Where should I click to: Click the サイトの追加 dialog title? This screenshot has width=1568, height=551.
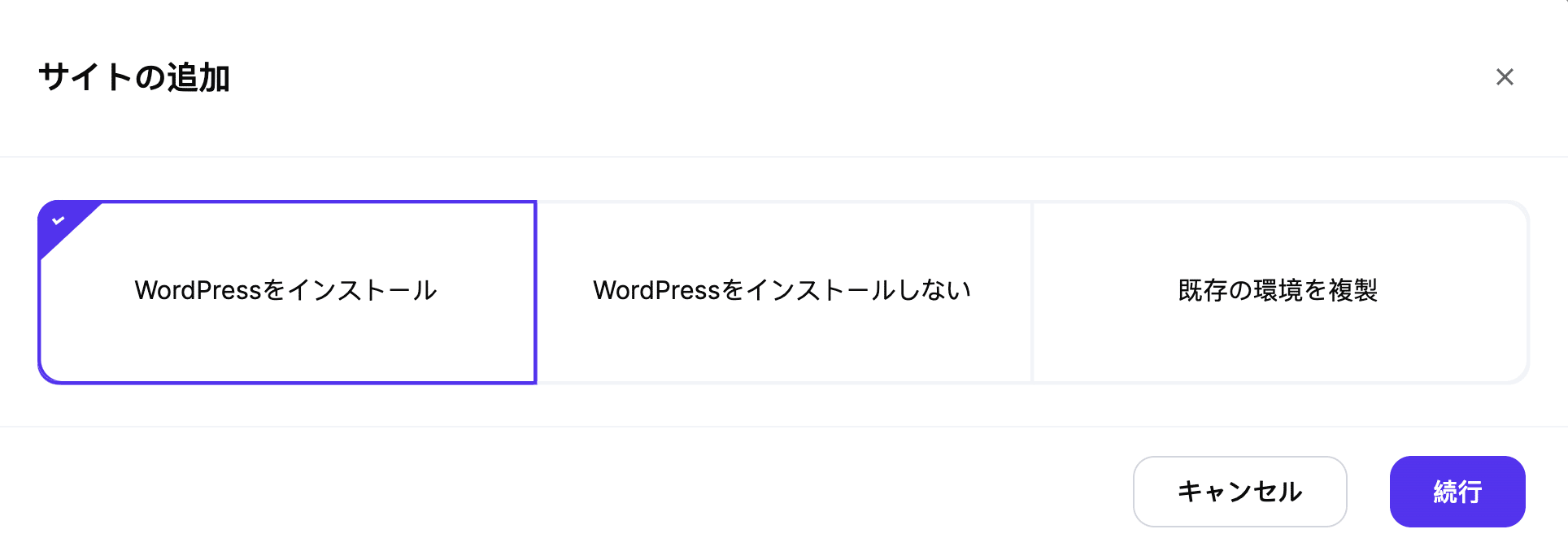click(x=134, y=79)
